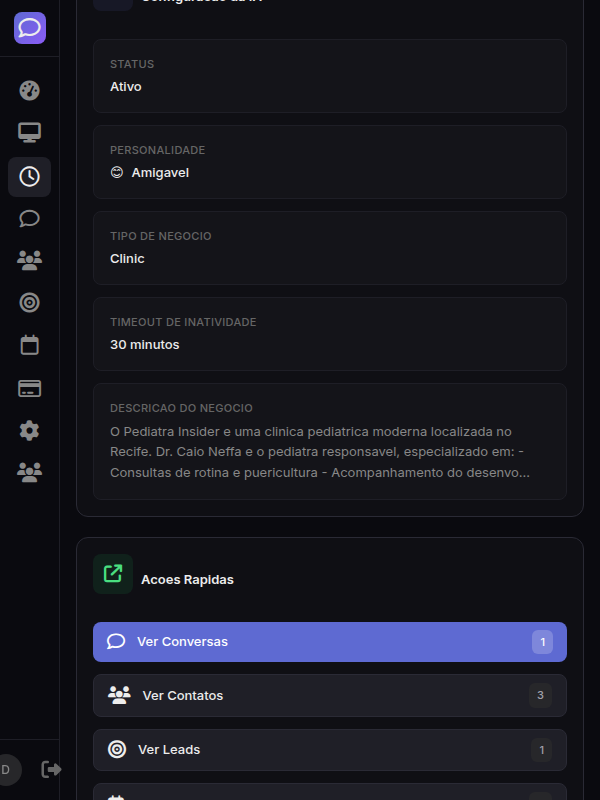Click the D avatar at bottom left
This screenshot has height=800, width=600.
5,770
